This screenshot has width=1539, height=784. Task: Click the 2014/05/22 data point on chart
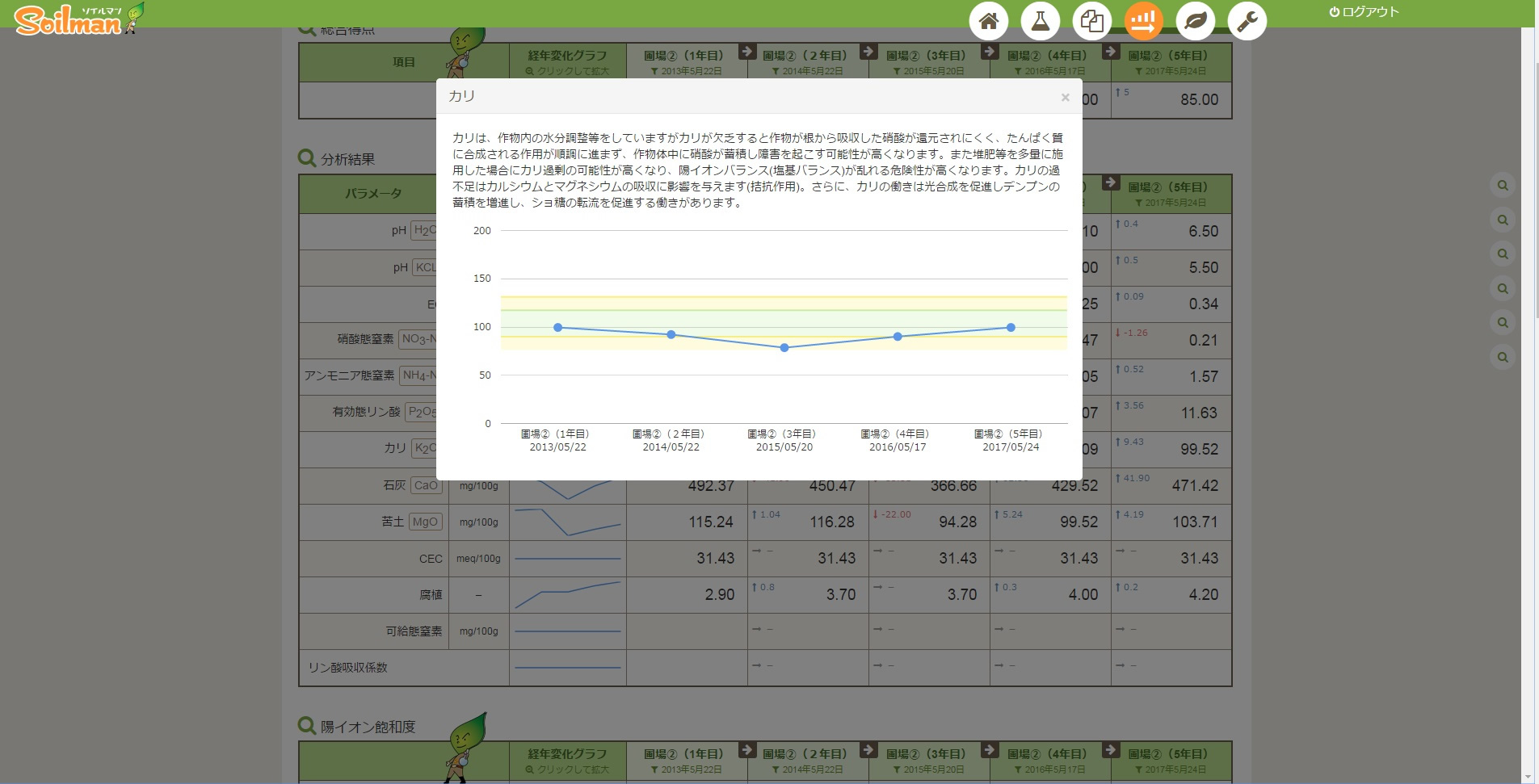(671, 334)
